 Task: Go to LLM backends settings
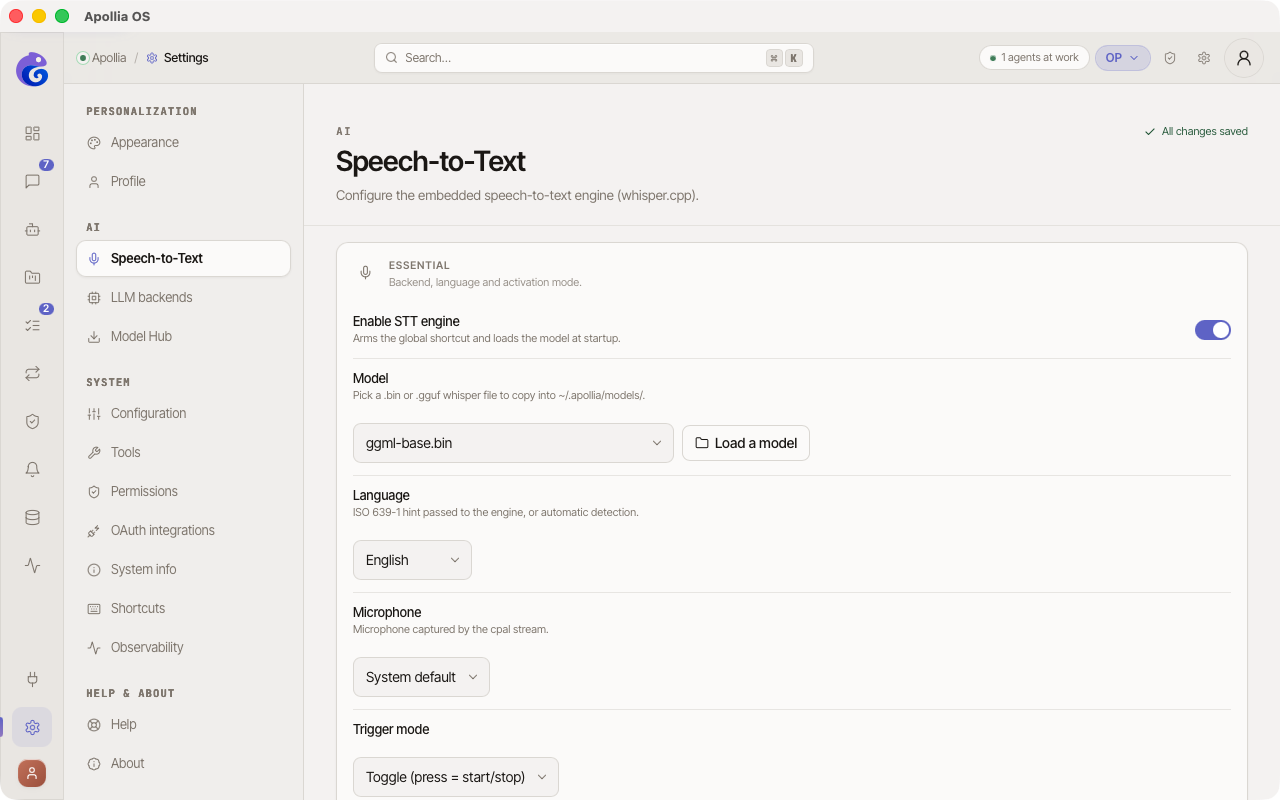[184, 297]
